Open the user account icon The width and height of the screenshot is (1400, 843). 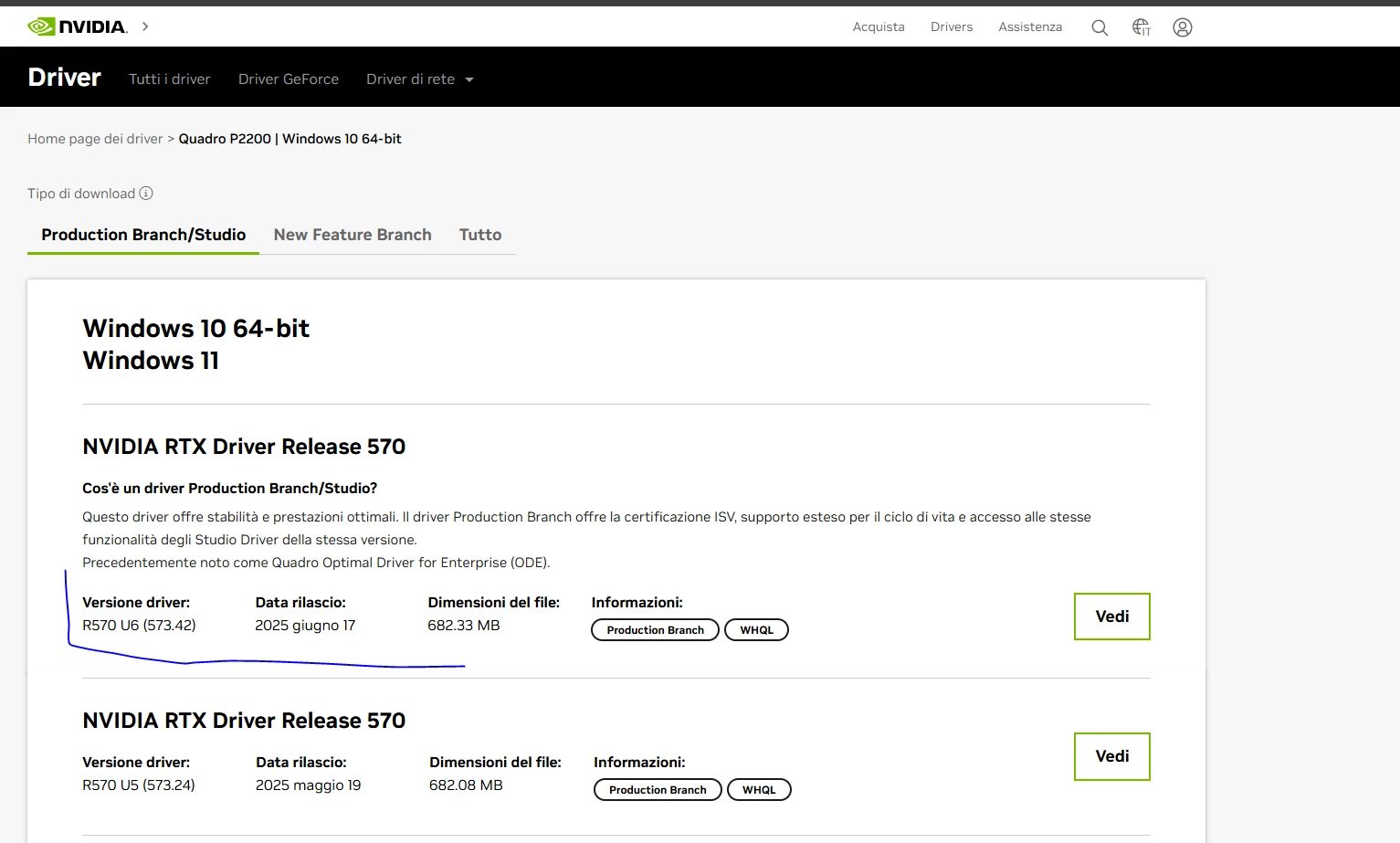click(x=1183, y=27)
